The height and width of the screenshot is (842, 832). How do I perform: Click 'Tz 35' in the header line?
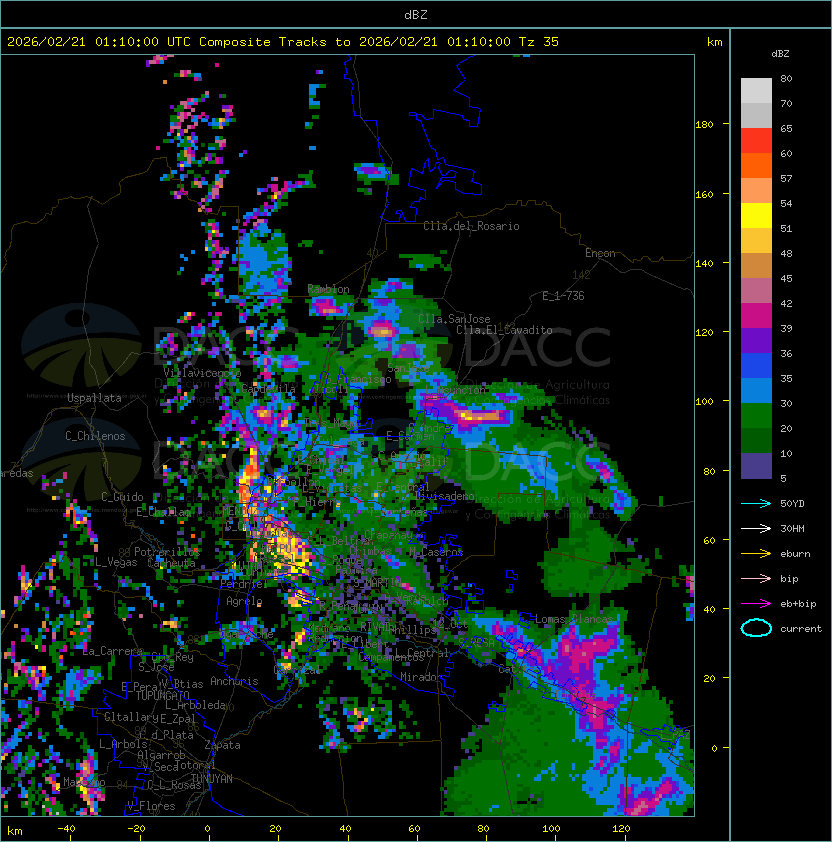tap(539, 42)
